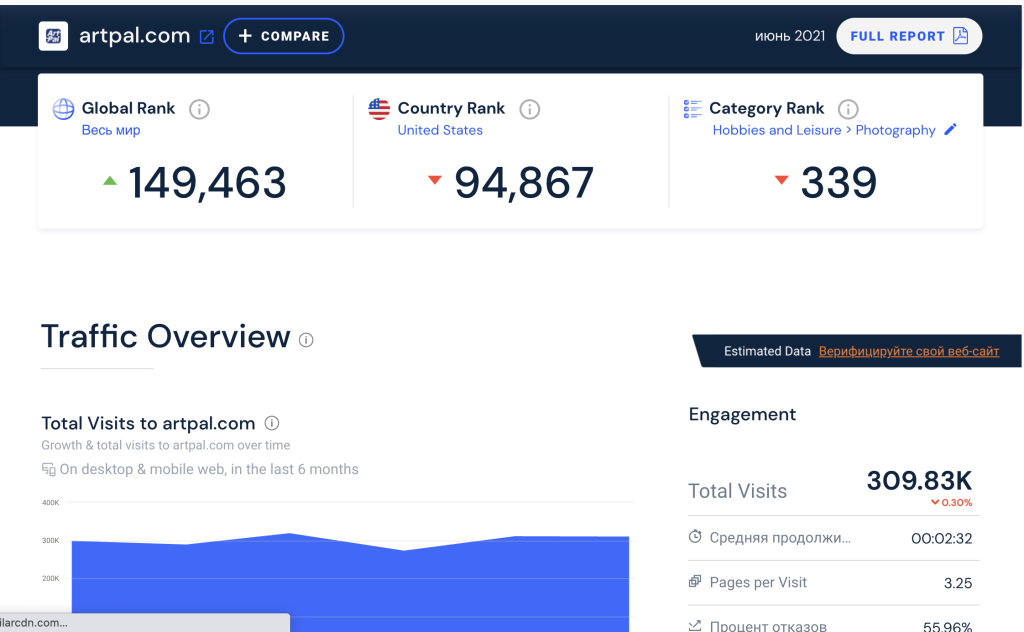Viewport: 1024px width, 632px height.
Task: Click the 94,867 country rank value
Action: (524, 182)
